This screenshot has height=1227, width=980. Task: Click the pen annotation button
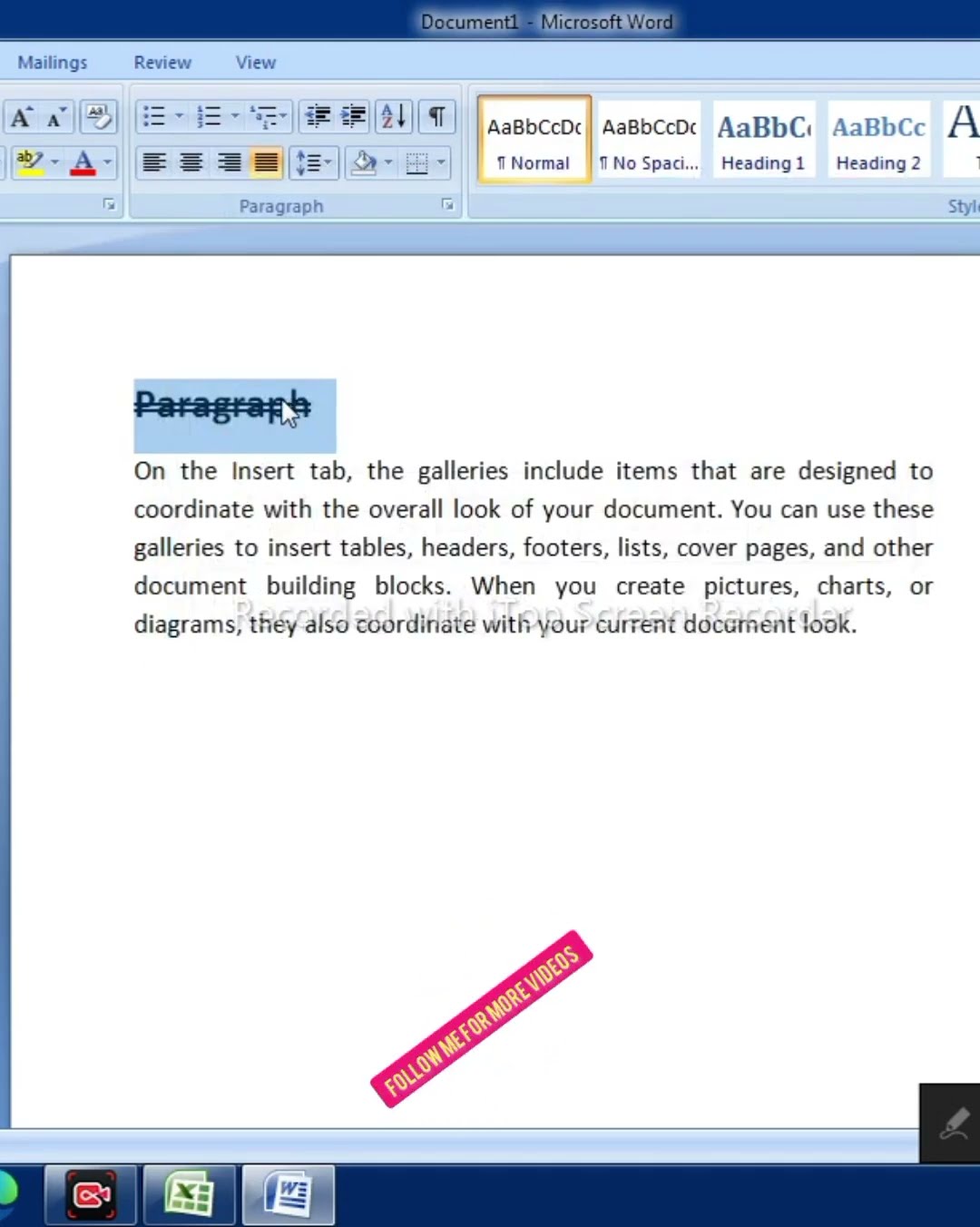pyautogui.click(x=952, y=1124)
